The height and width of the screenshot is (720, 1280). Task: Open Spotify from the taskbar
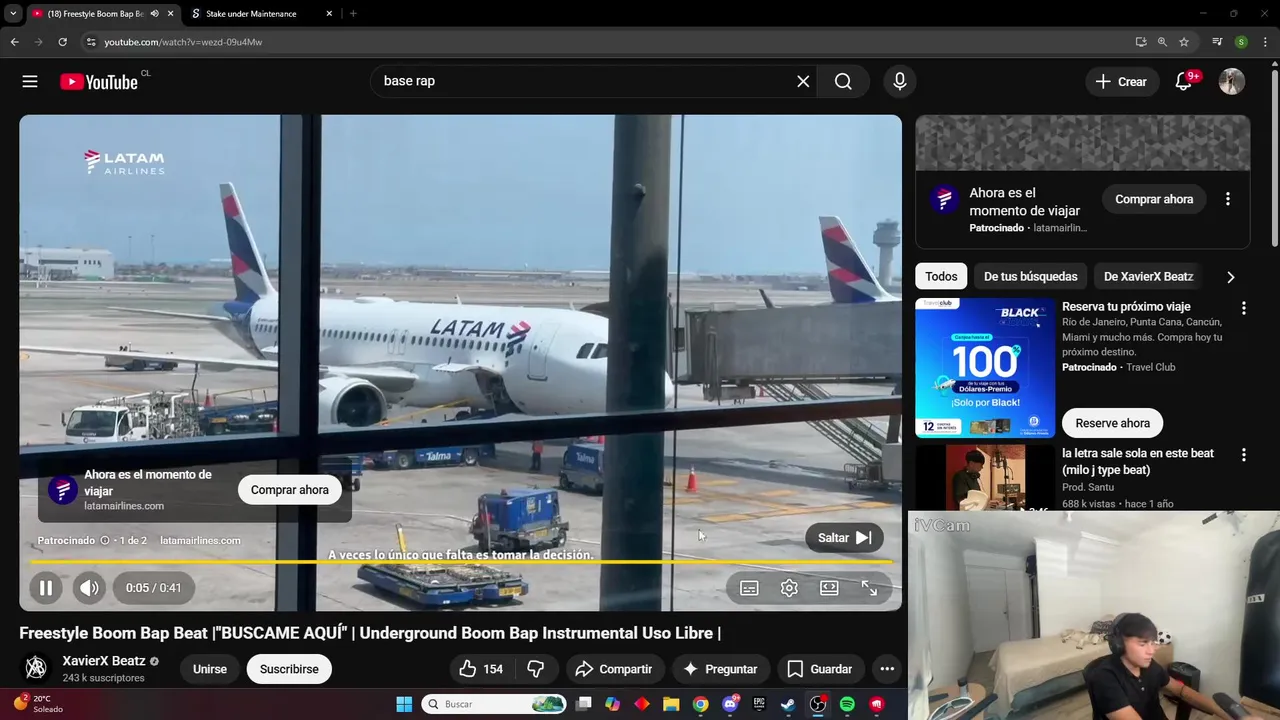coord(847,704)
